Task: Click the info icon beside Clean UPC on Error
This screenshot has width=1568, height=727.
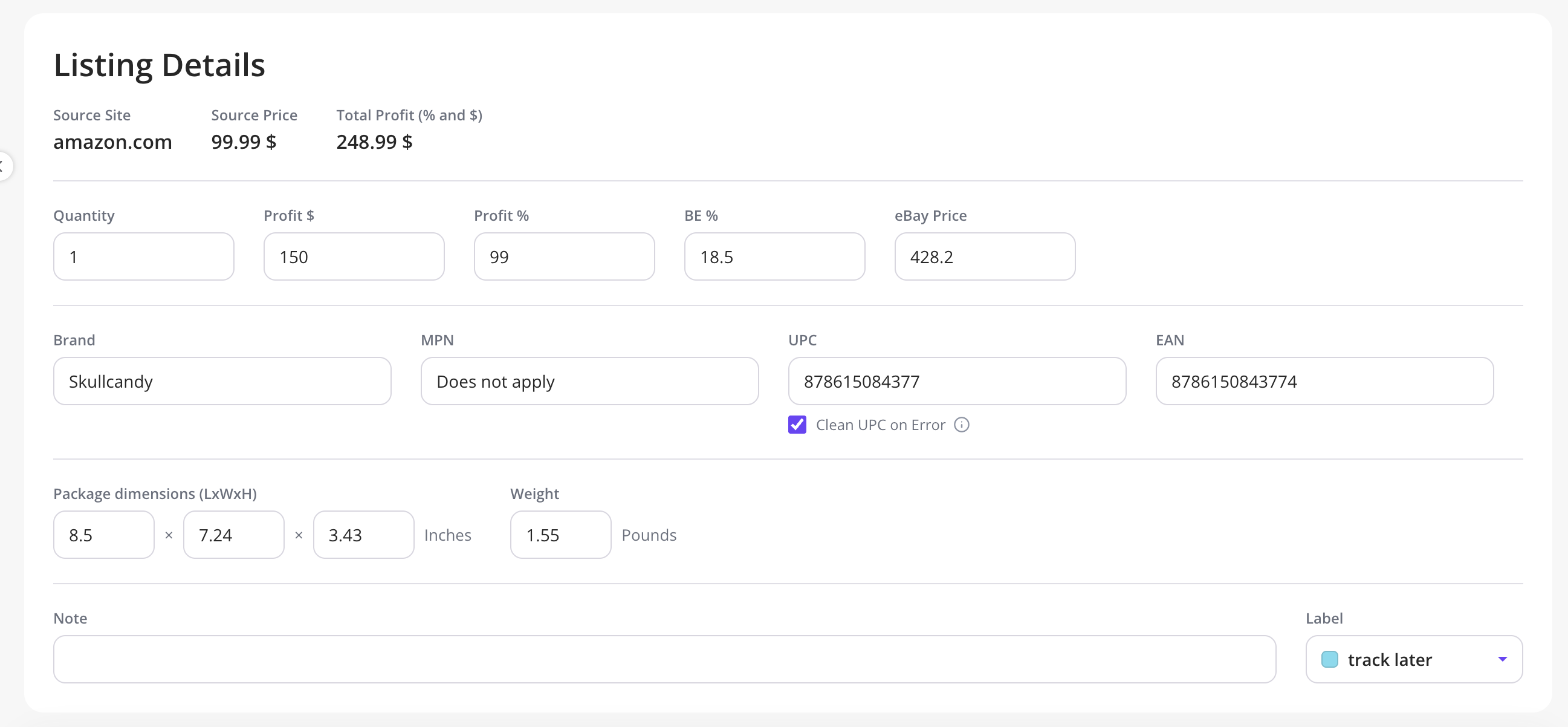Action: click(x=961, y=425)
